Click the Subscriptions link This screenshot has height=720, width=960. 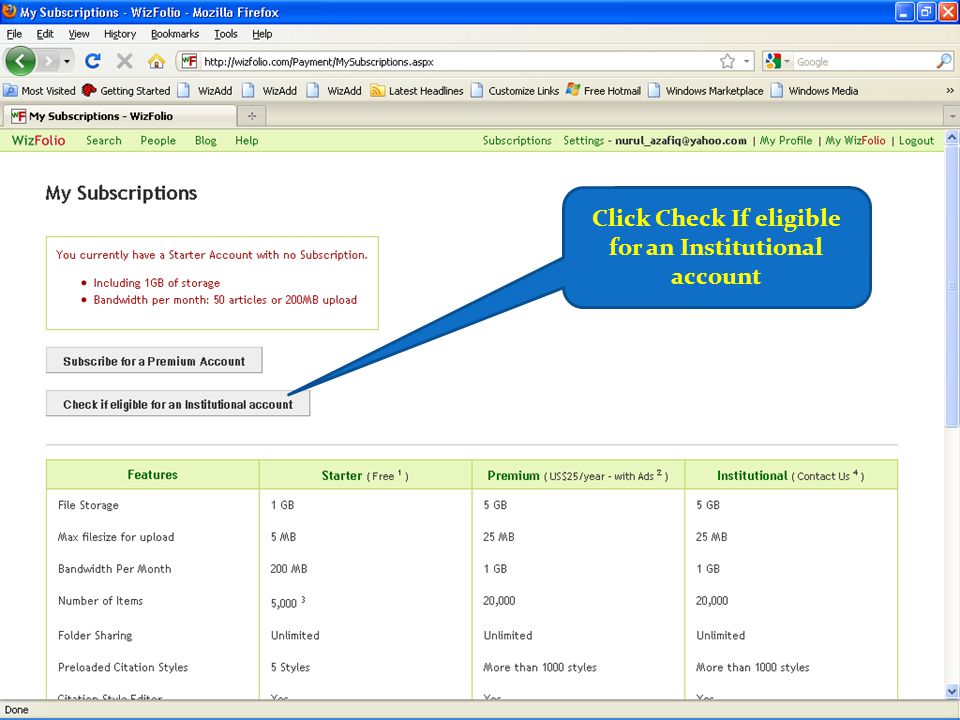[x=517, y=140]
